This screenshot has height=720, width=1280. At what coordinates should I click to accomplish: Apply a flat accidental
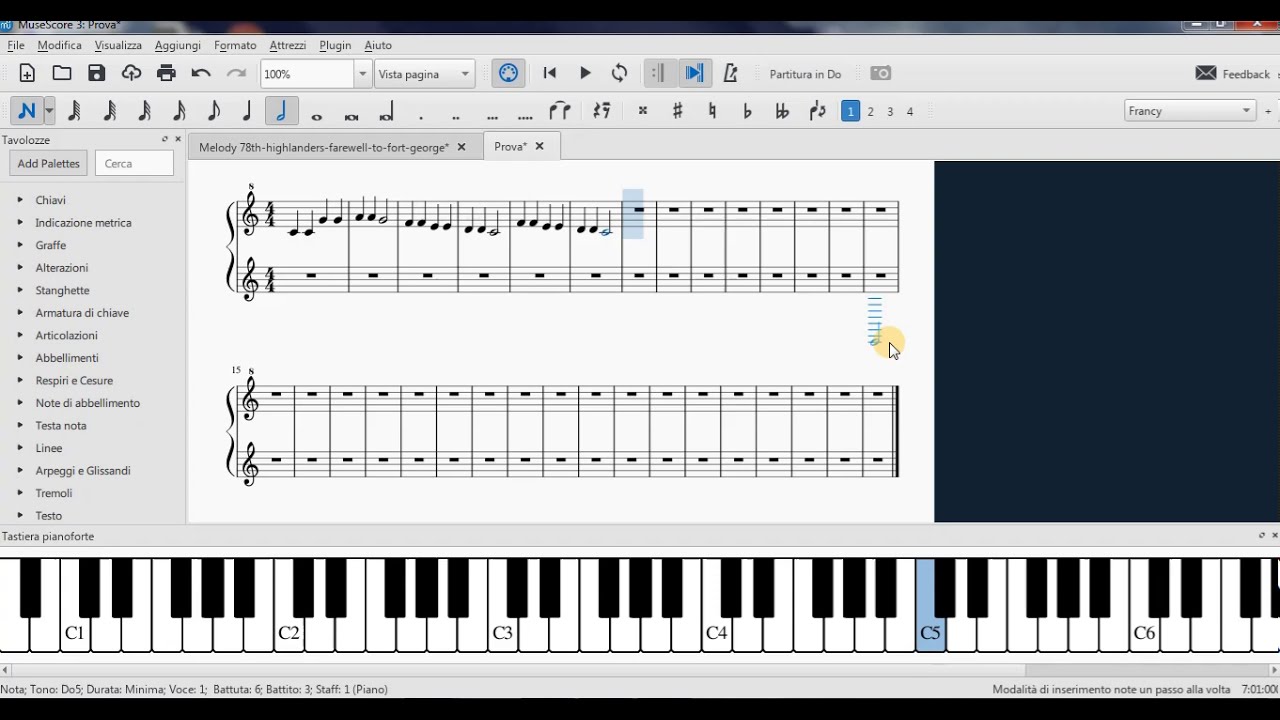coord(747,111)
